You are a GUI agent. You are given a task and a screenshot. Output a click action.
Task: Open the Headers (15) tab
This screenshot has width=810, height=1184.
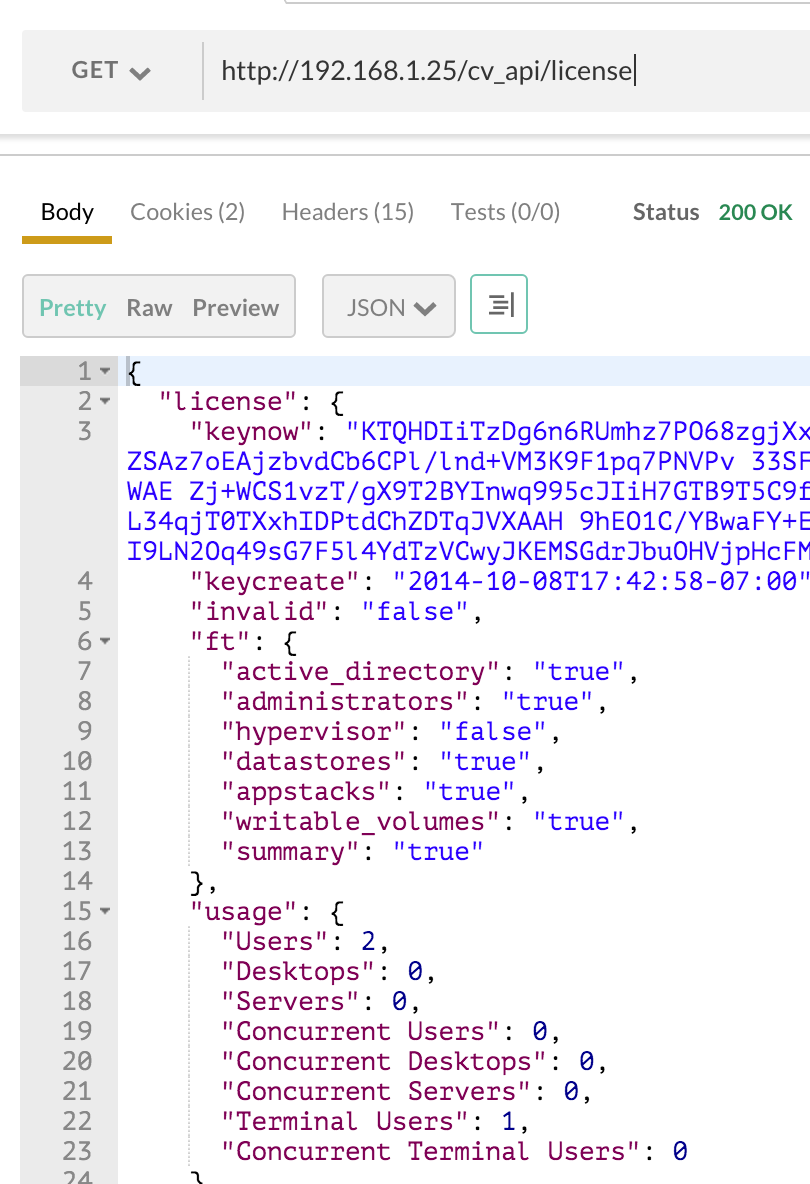tap(347, 212)
